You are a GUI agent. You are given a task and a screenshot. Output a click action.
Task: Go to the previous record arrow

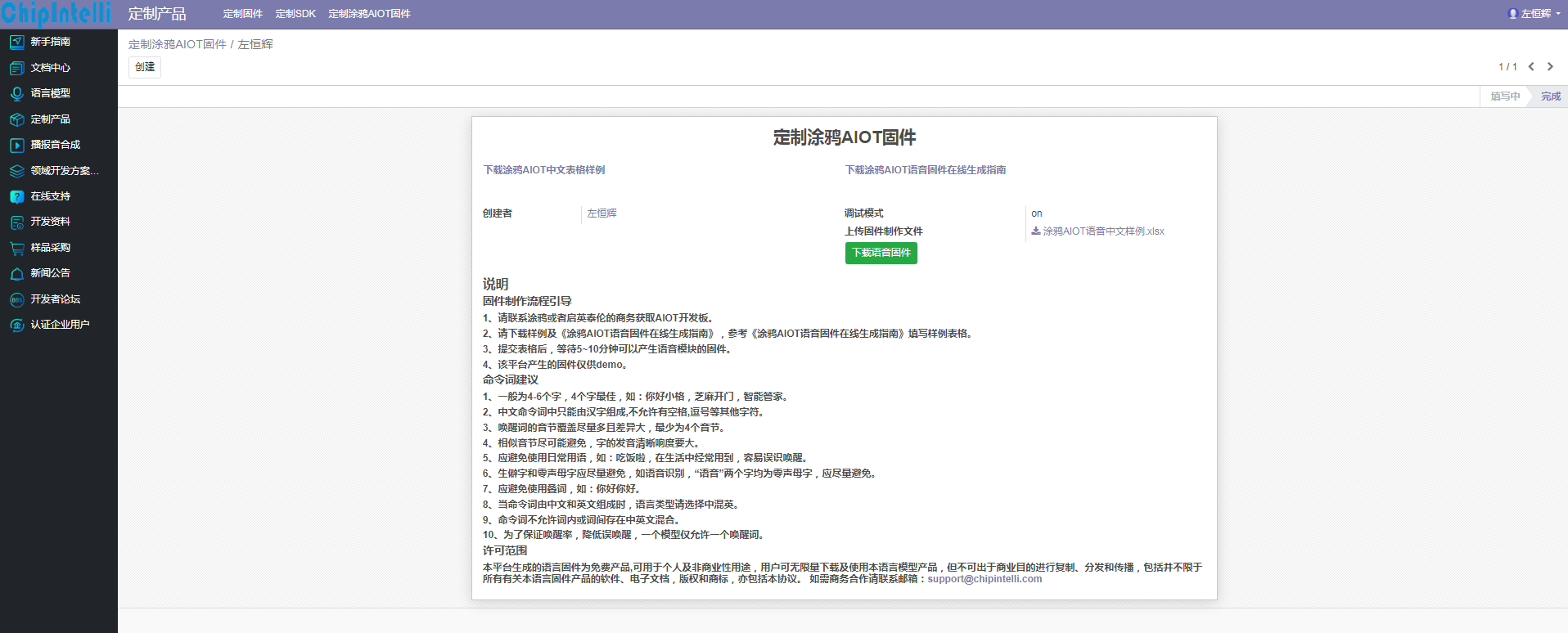coord(1531,67)
